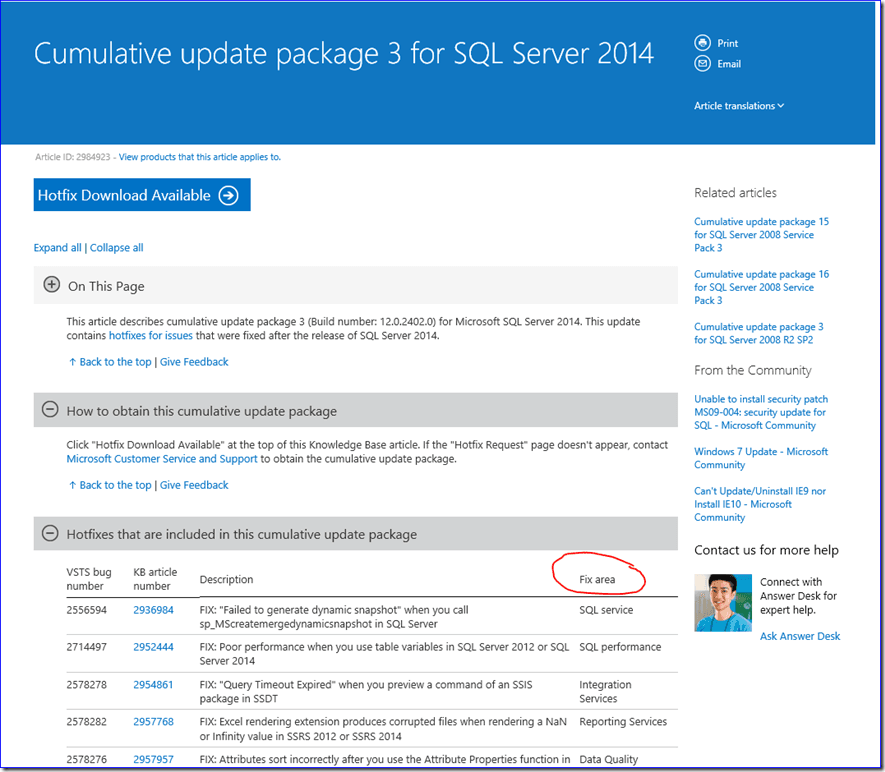Collapse the Hotfixes that are included section
The image size is (885, 772).
point(50,533)
